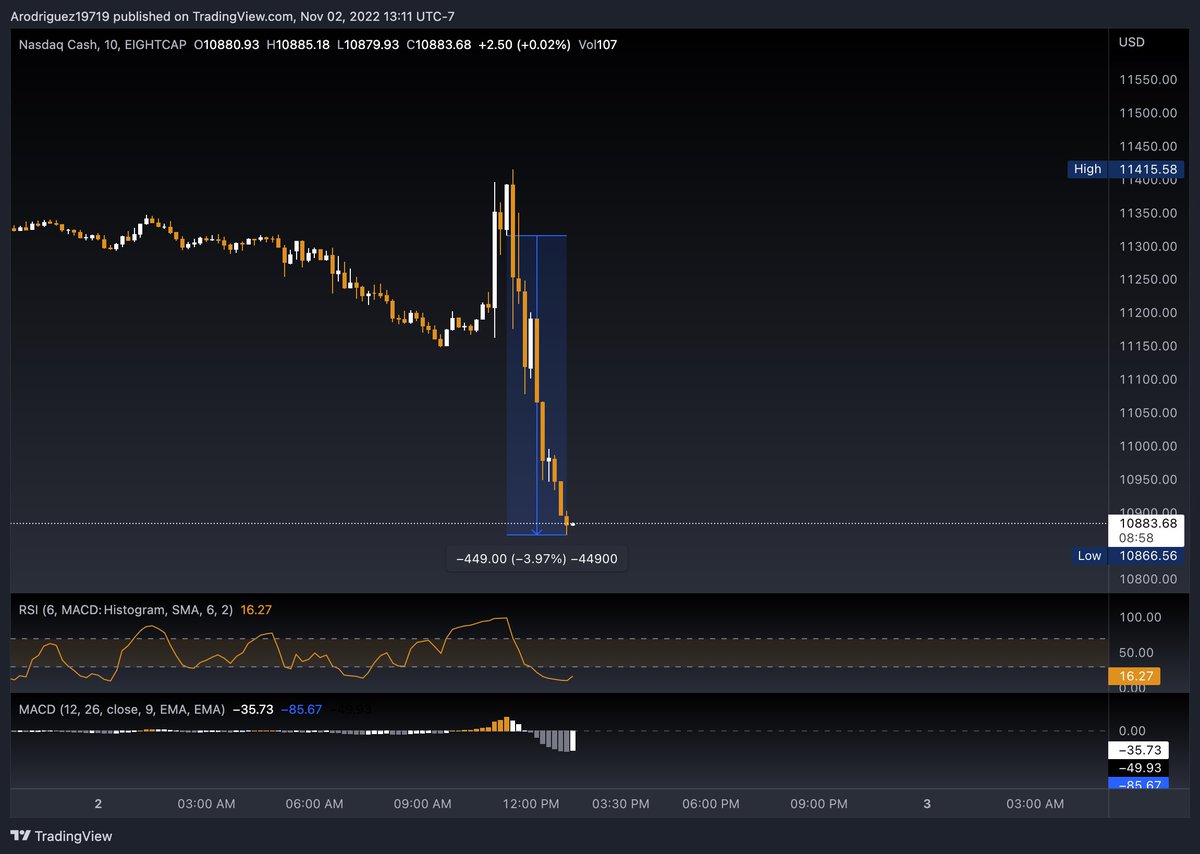Click the 11415.58 high price tag
This screenshot has height=854, width=1200.
pyautogui.click(x=1149, y=169)
